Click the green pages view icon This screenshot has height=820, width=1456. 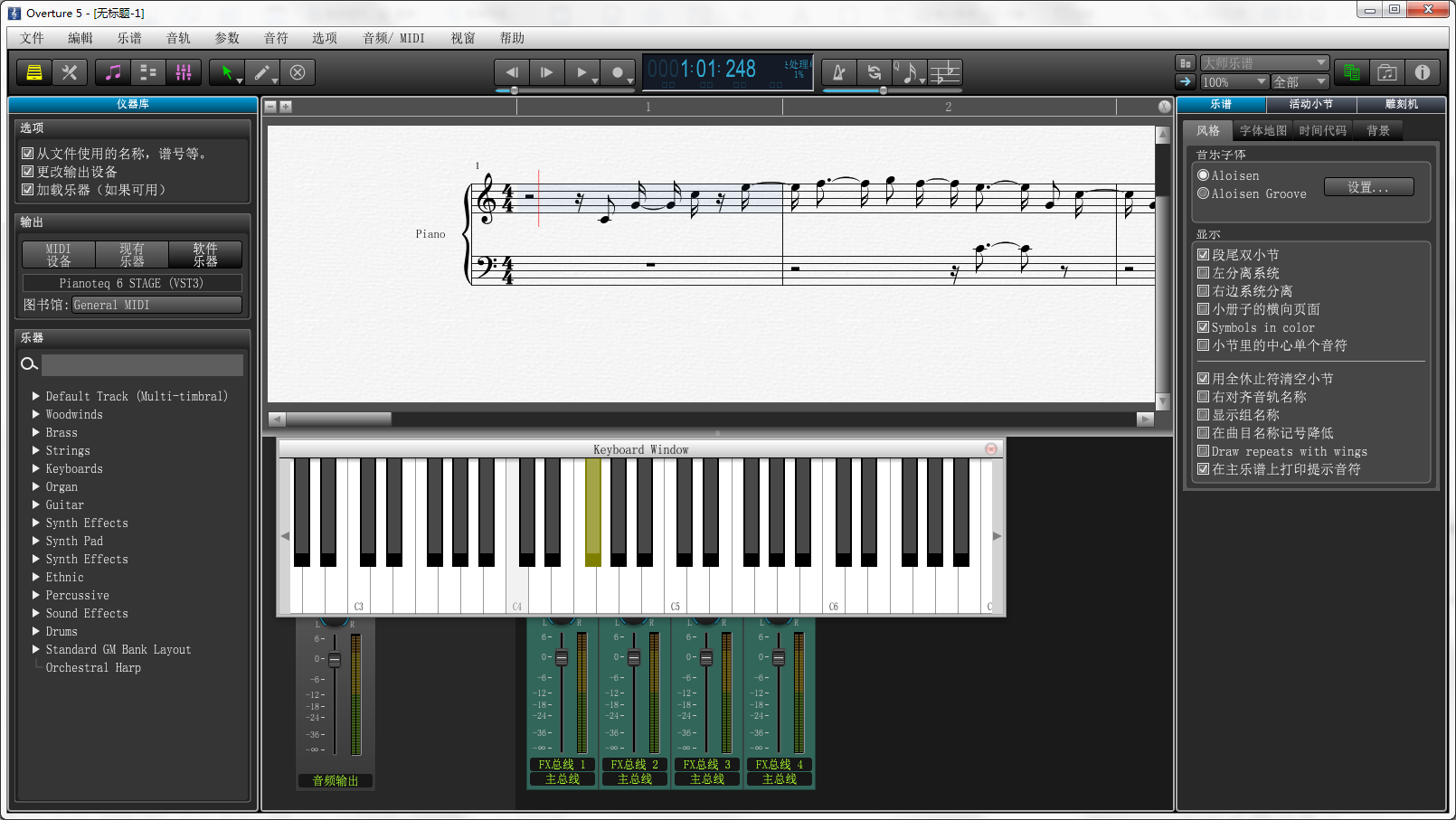point(1352,72)
